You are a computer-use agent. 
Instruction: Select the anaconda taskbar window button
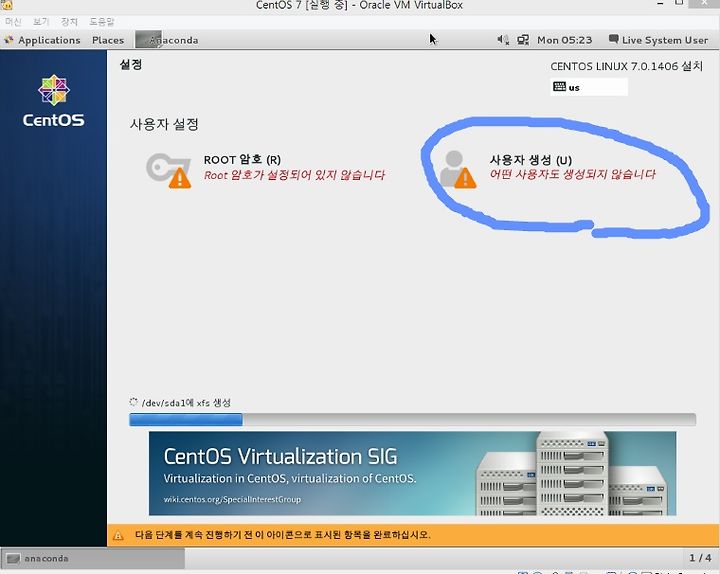93,558
